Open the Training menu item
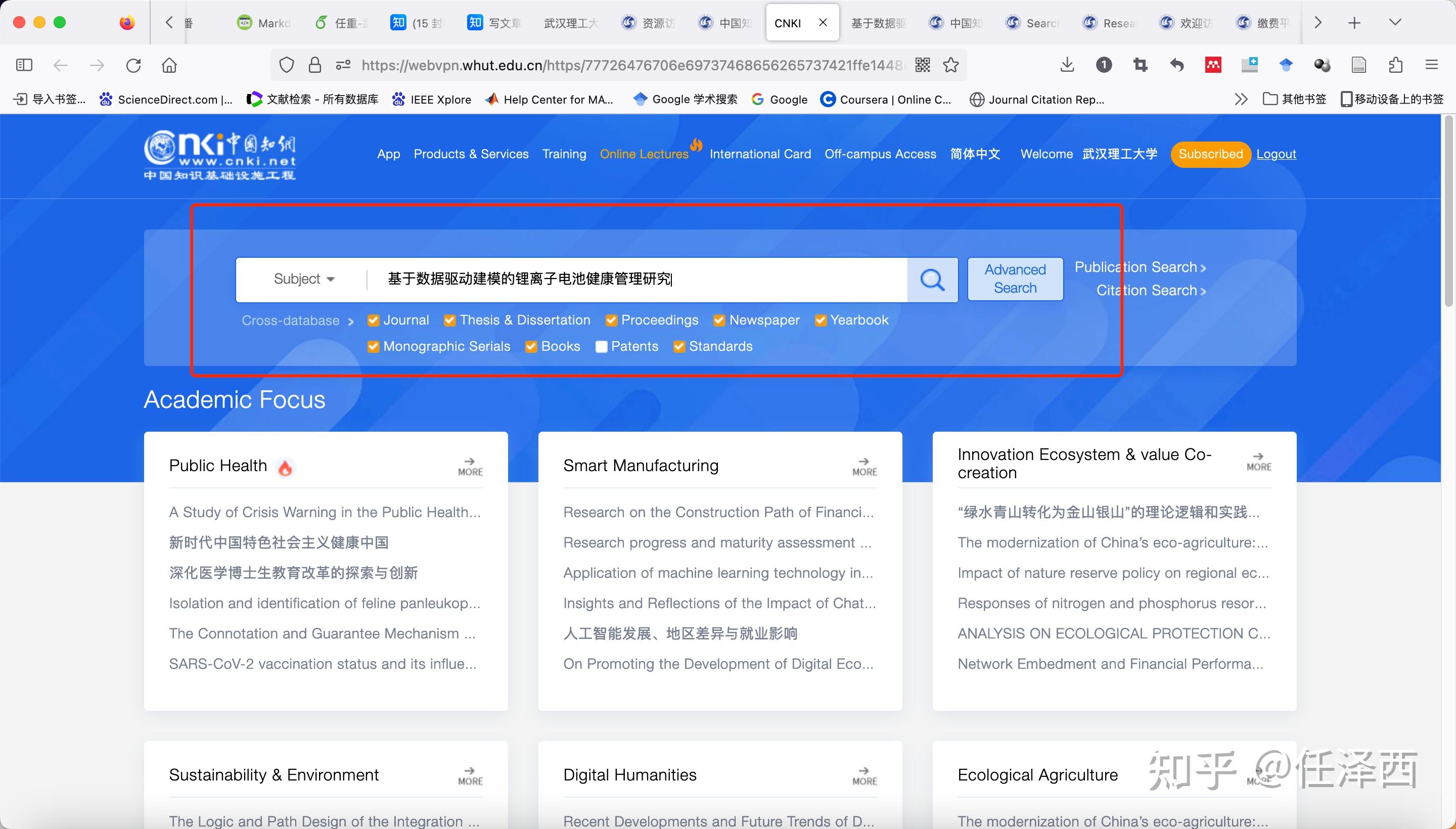Image resolution: width=1456 pixels, height=829 pixels. click(x=564, y=154)
